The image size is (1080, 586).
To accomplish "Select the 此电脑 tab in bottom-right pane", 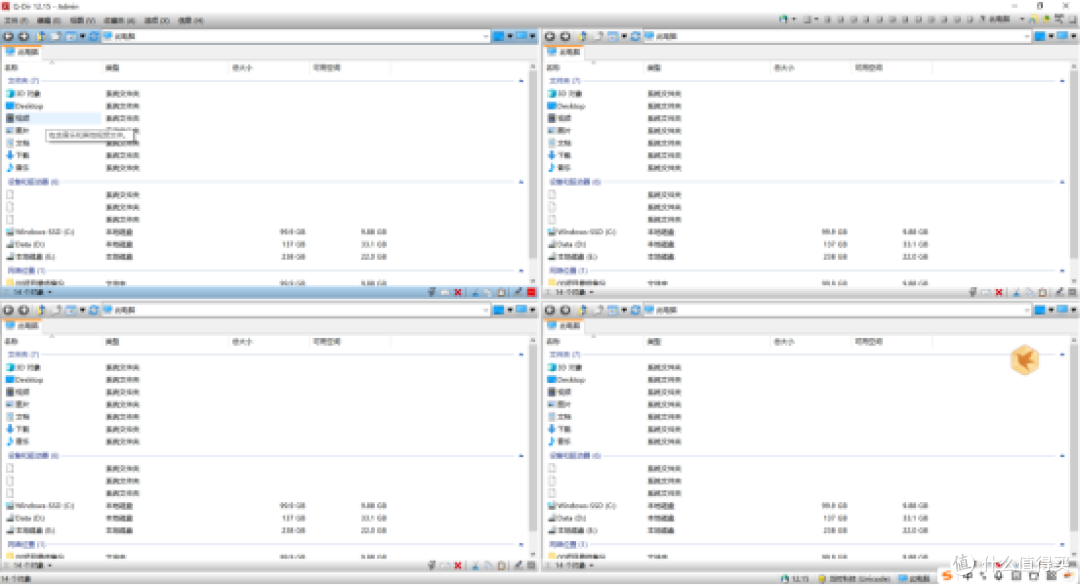I will tap(563, 326).
